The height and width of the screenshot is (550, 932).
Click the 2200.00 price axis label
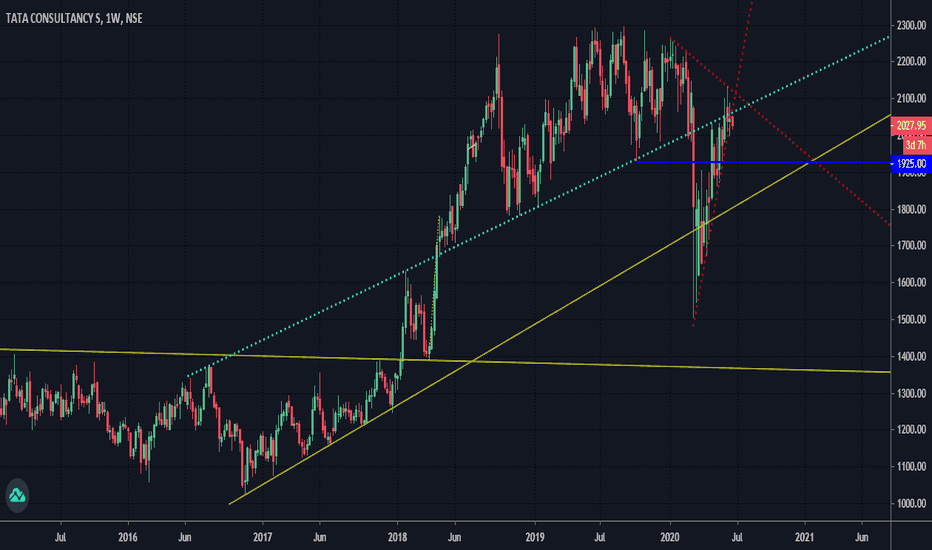(x=912, y=61)
